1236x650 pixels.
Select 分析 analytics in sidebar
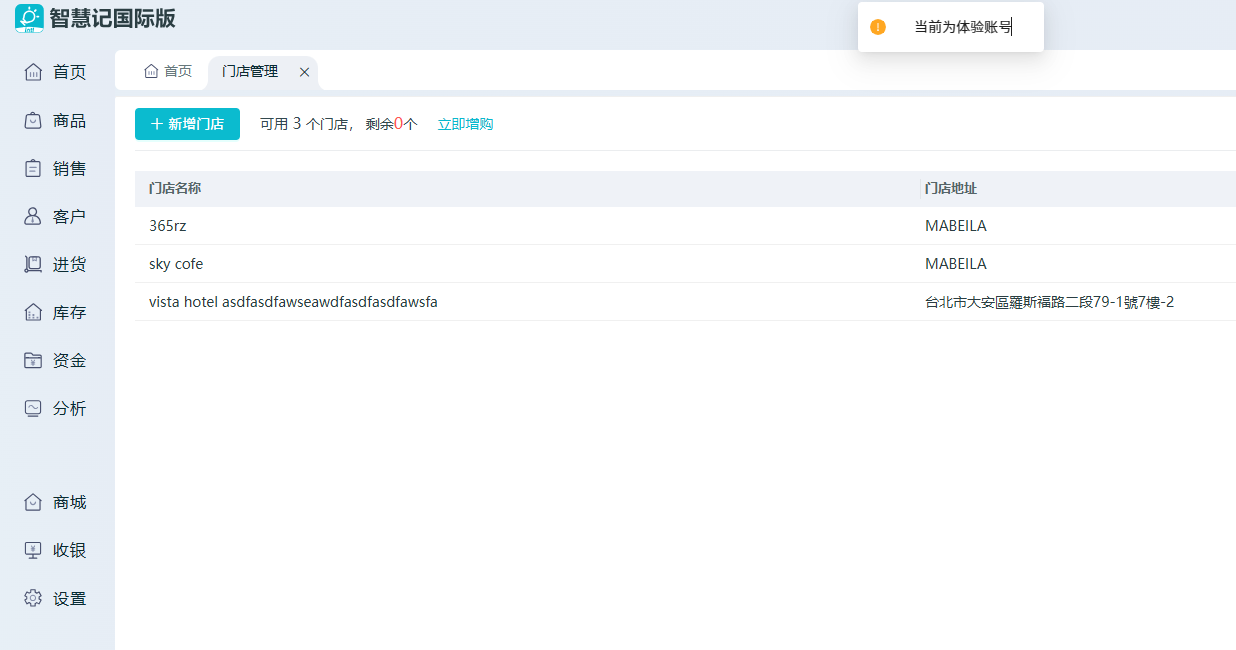(x=56, y=409)
